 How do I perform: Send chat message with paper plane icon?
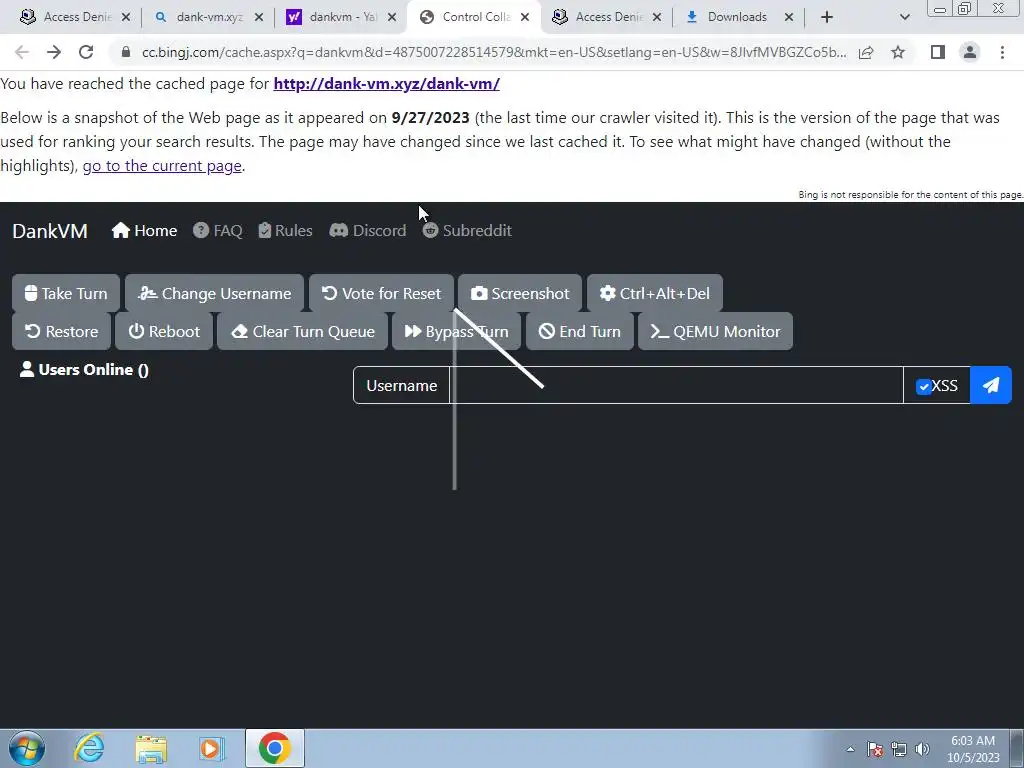[991, 385]
